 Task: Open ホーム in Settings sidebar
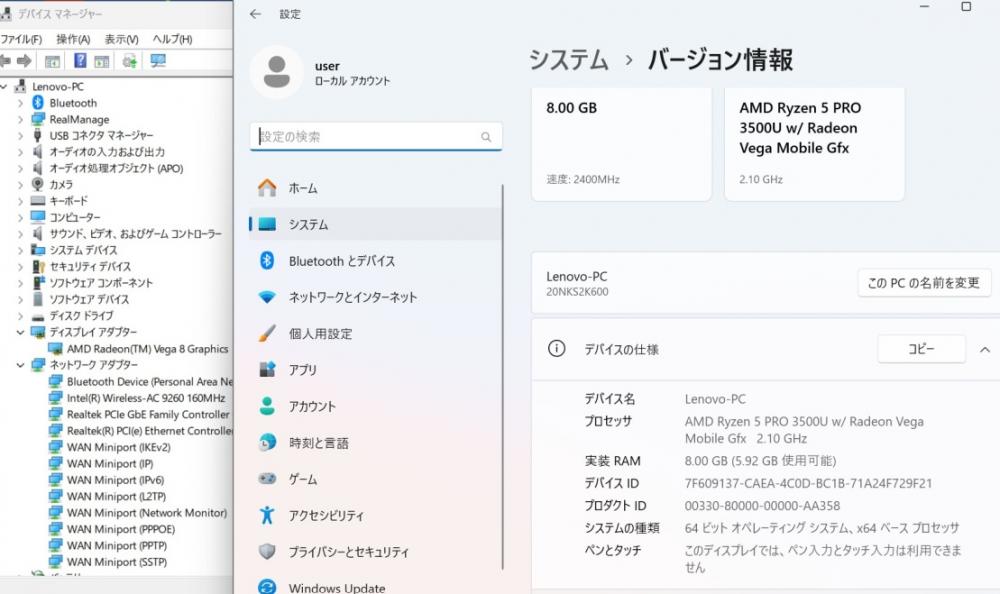click(x=375, y=188)
